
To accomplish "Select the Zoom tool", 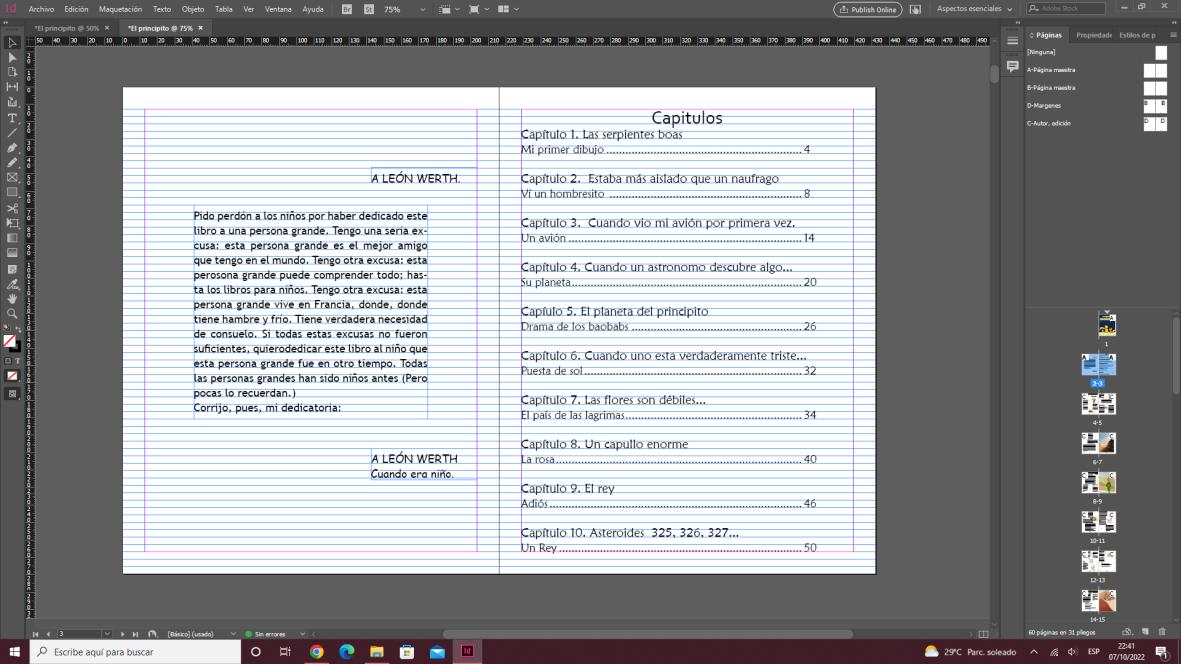I will [12, 314].
